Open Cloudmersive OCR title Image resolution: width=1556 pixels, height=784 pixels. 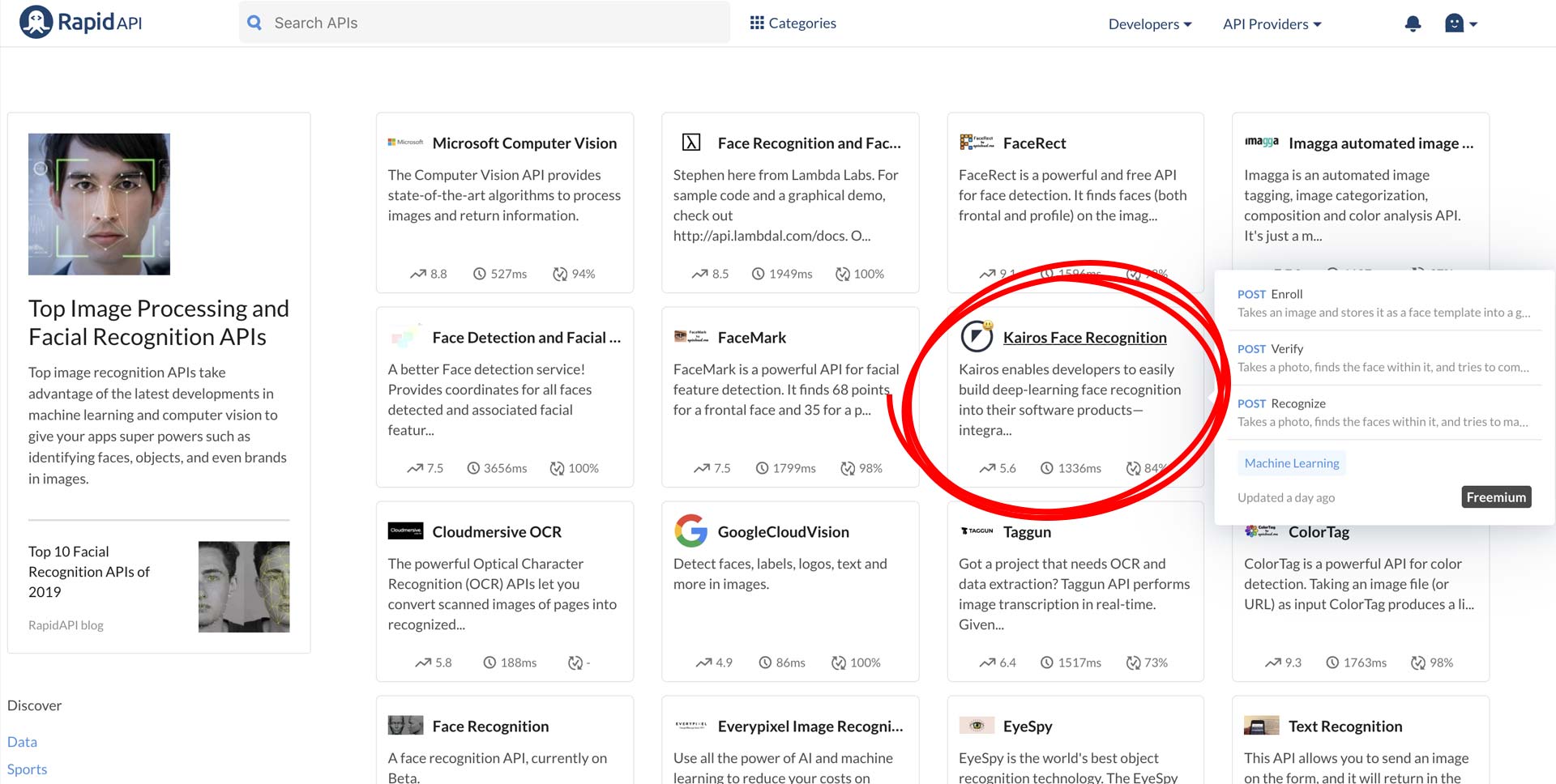point(497,532)
